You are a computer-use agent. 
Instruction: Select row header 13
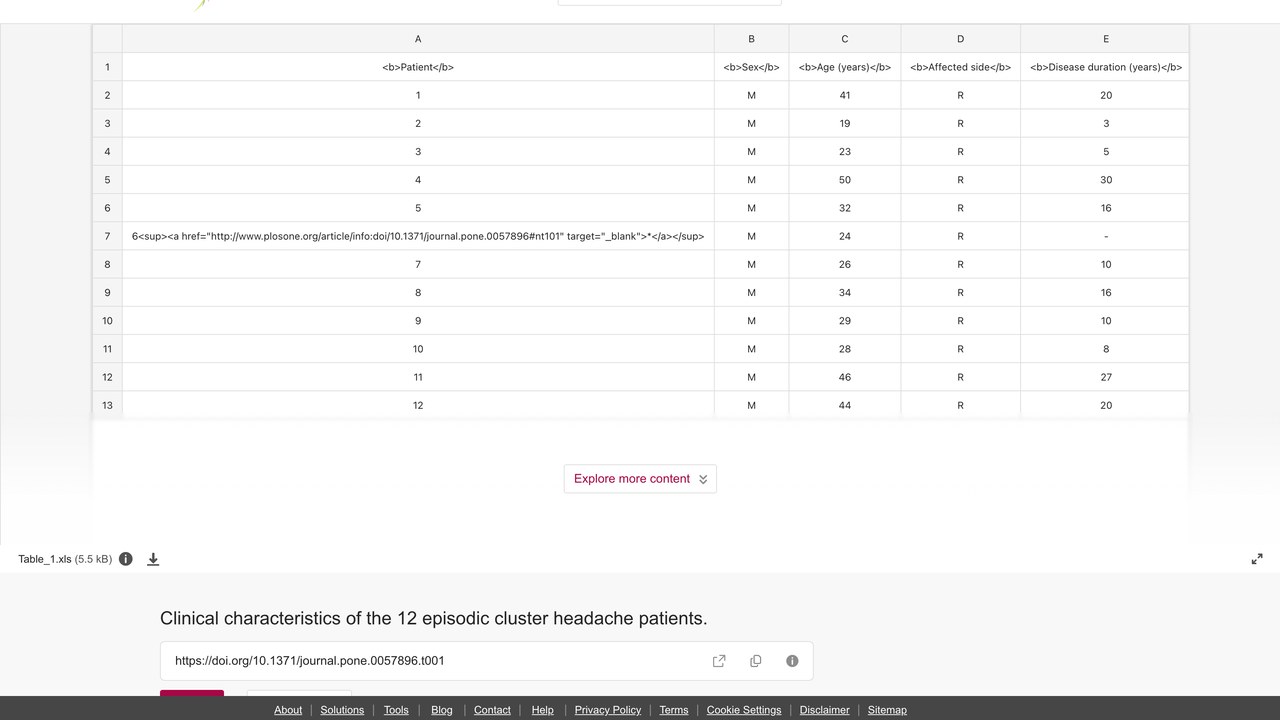tap(107, 405)
